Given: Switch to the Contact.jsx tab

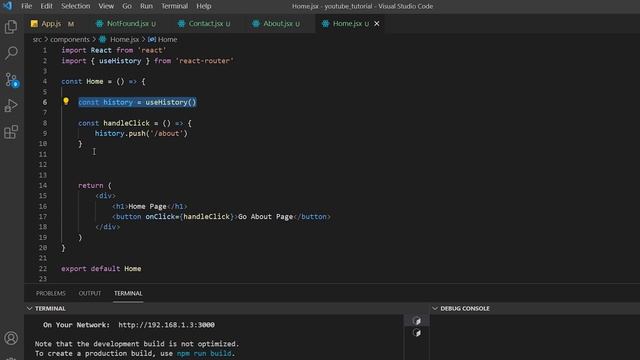Looking at the screenshot, I should 206,24.
